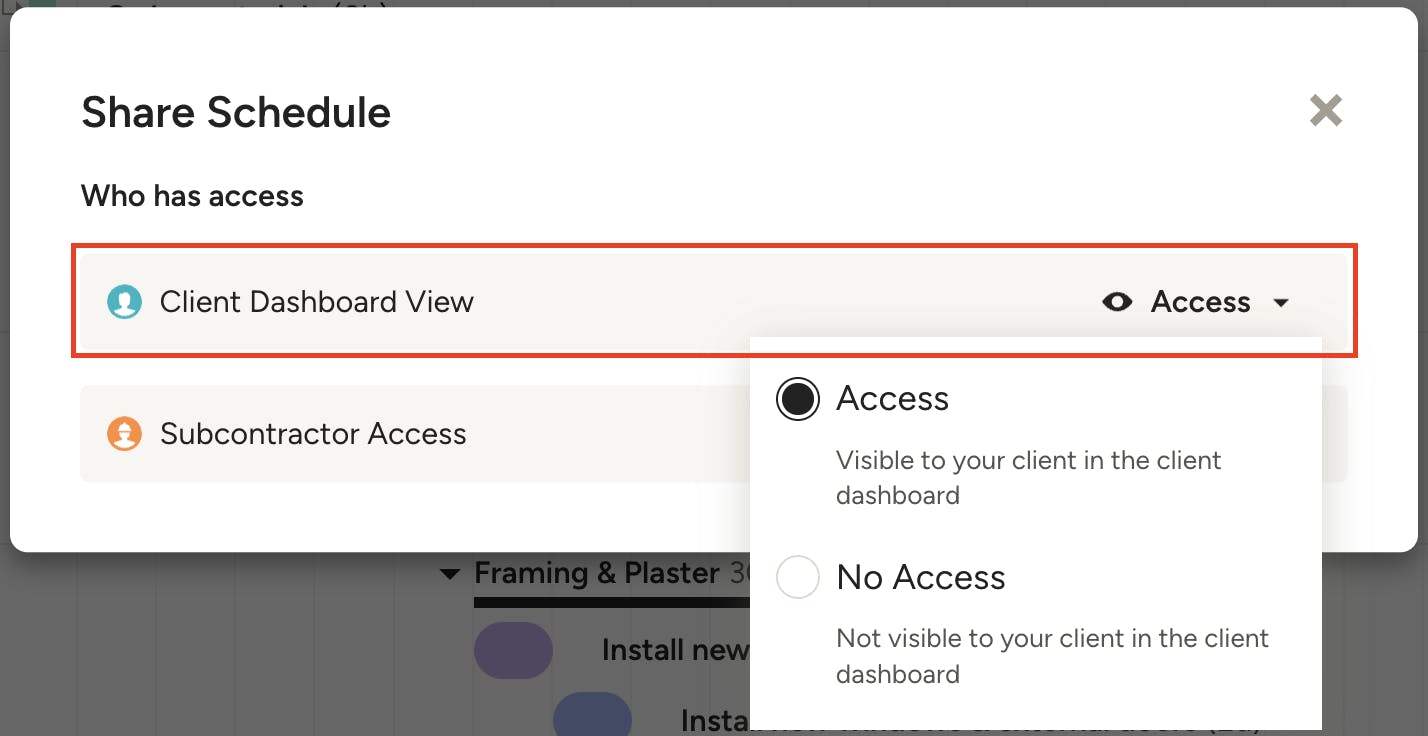Screen dimensions: 1428x736
Task: Click the Client Dashboard View label
Action: click(316, 302)
